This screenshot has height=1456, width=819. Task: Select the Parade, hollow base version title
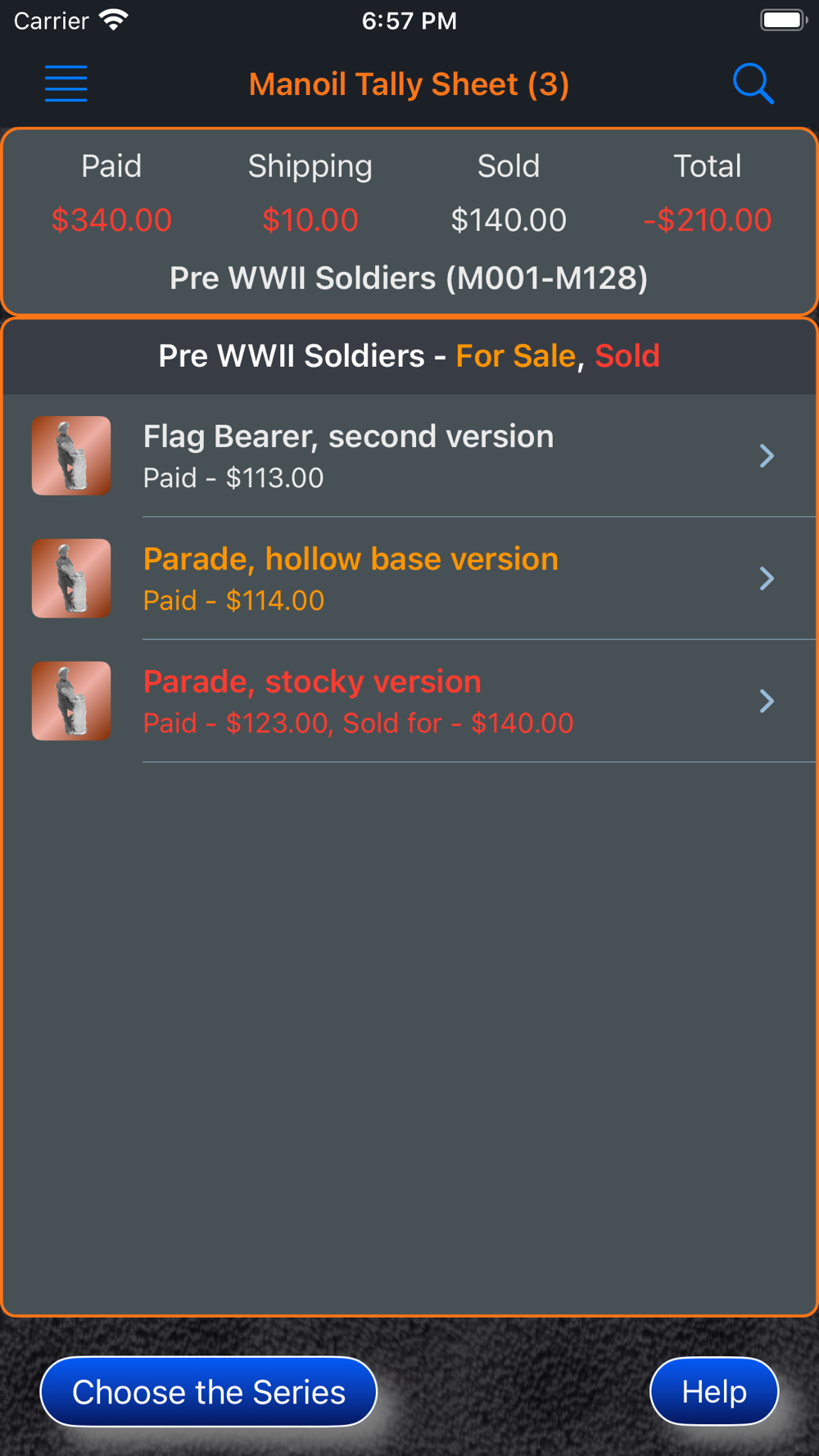351,559
